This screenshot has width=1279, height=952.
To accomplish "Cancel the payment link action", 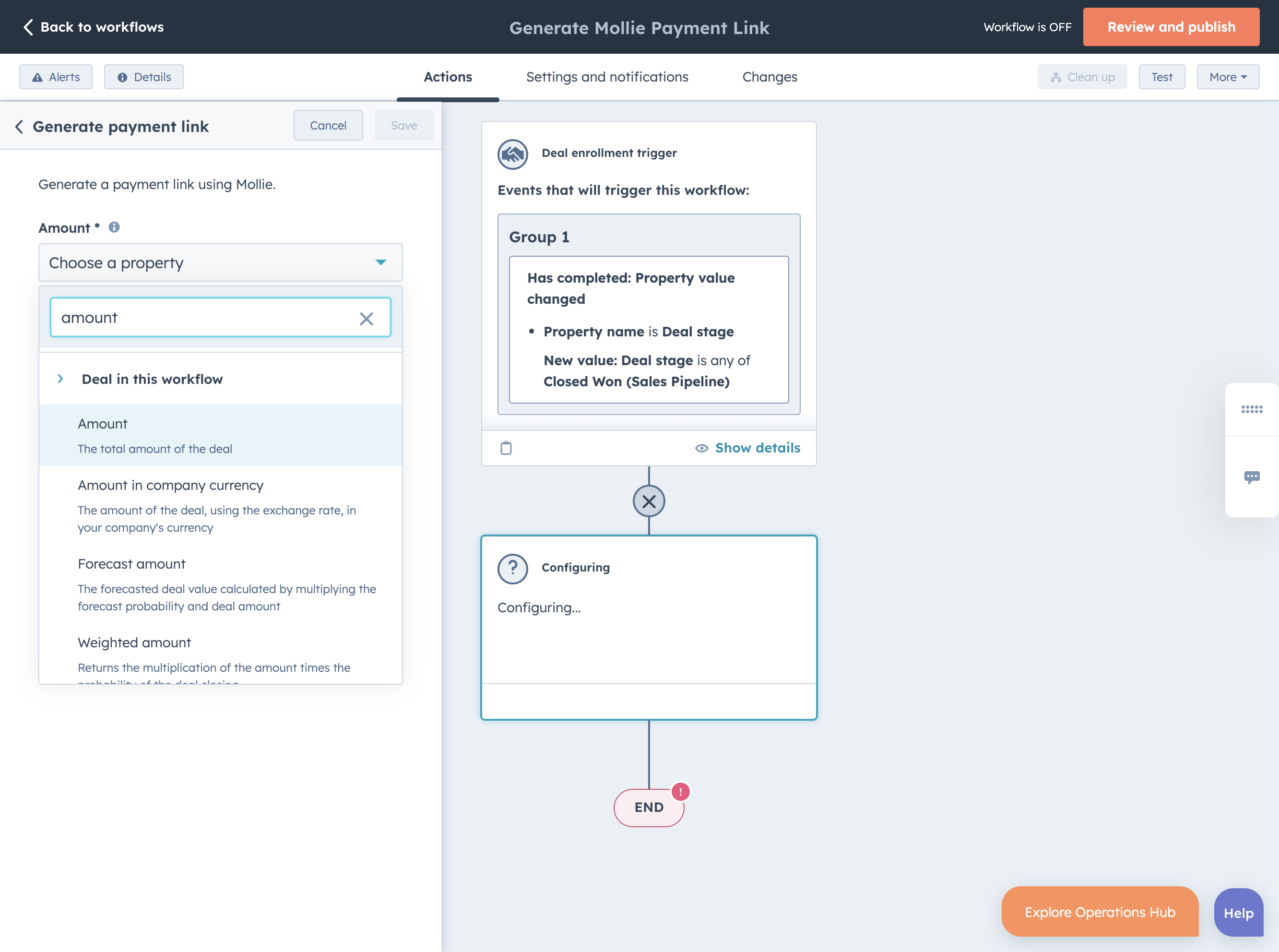I will (328, 125).
